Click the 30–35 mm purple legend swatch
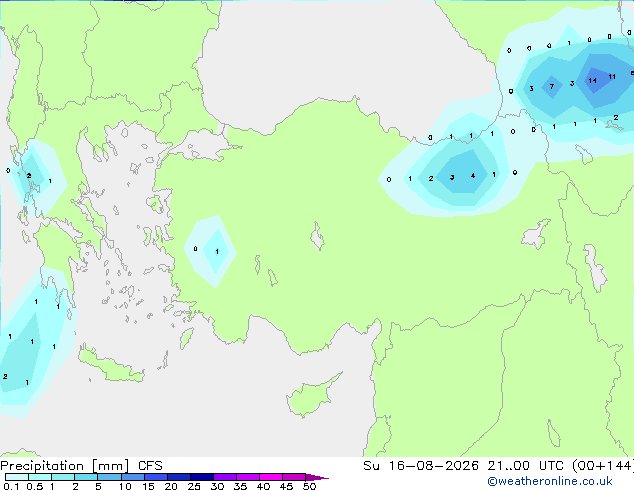634x490 pixels. tap(225, 477)
